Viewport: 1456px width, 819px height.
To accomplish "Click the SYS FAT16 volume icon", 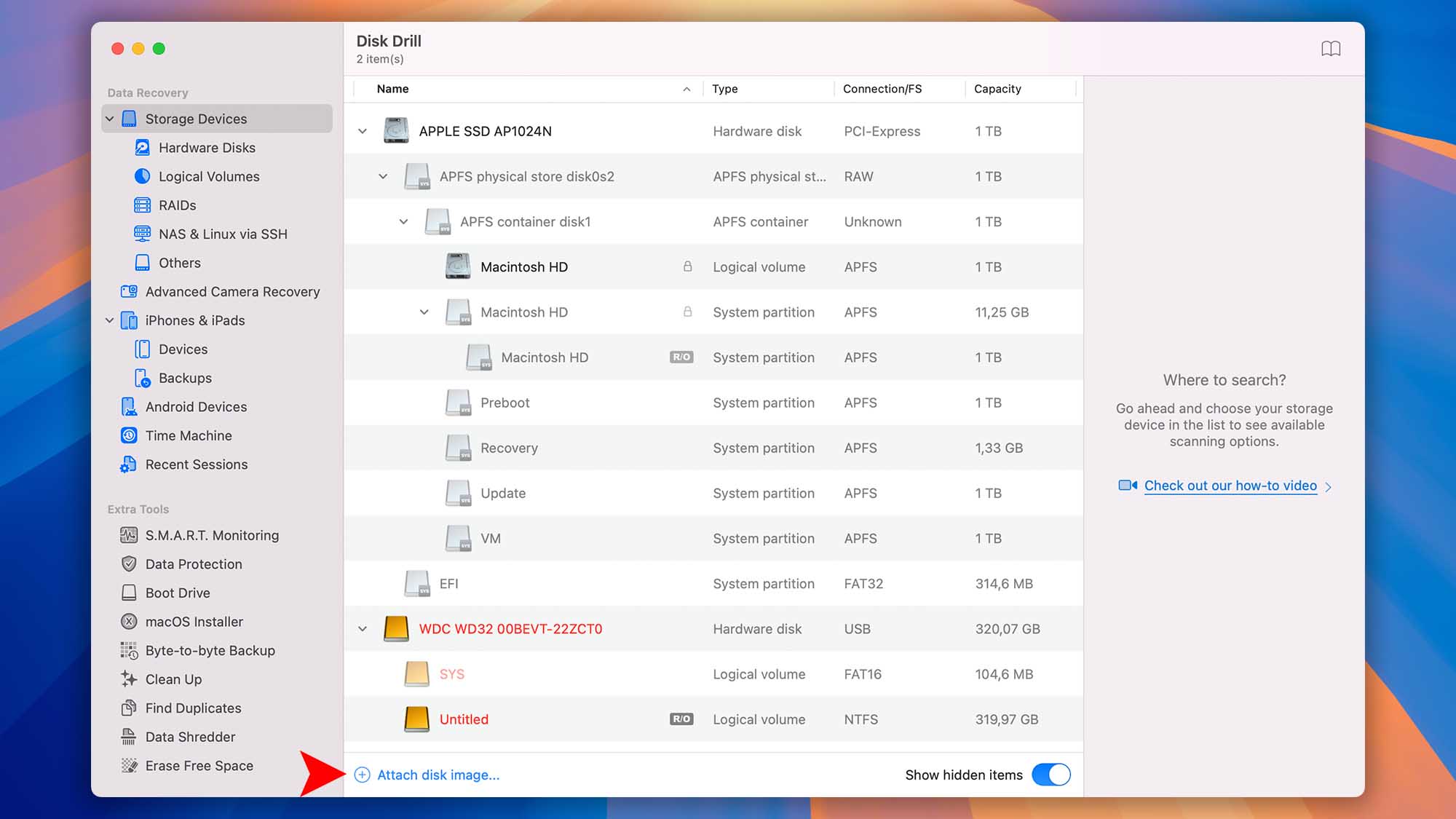I will [416, 674].
